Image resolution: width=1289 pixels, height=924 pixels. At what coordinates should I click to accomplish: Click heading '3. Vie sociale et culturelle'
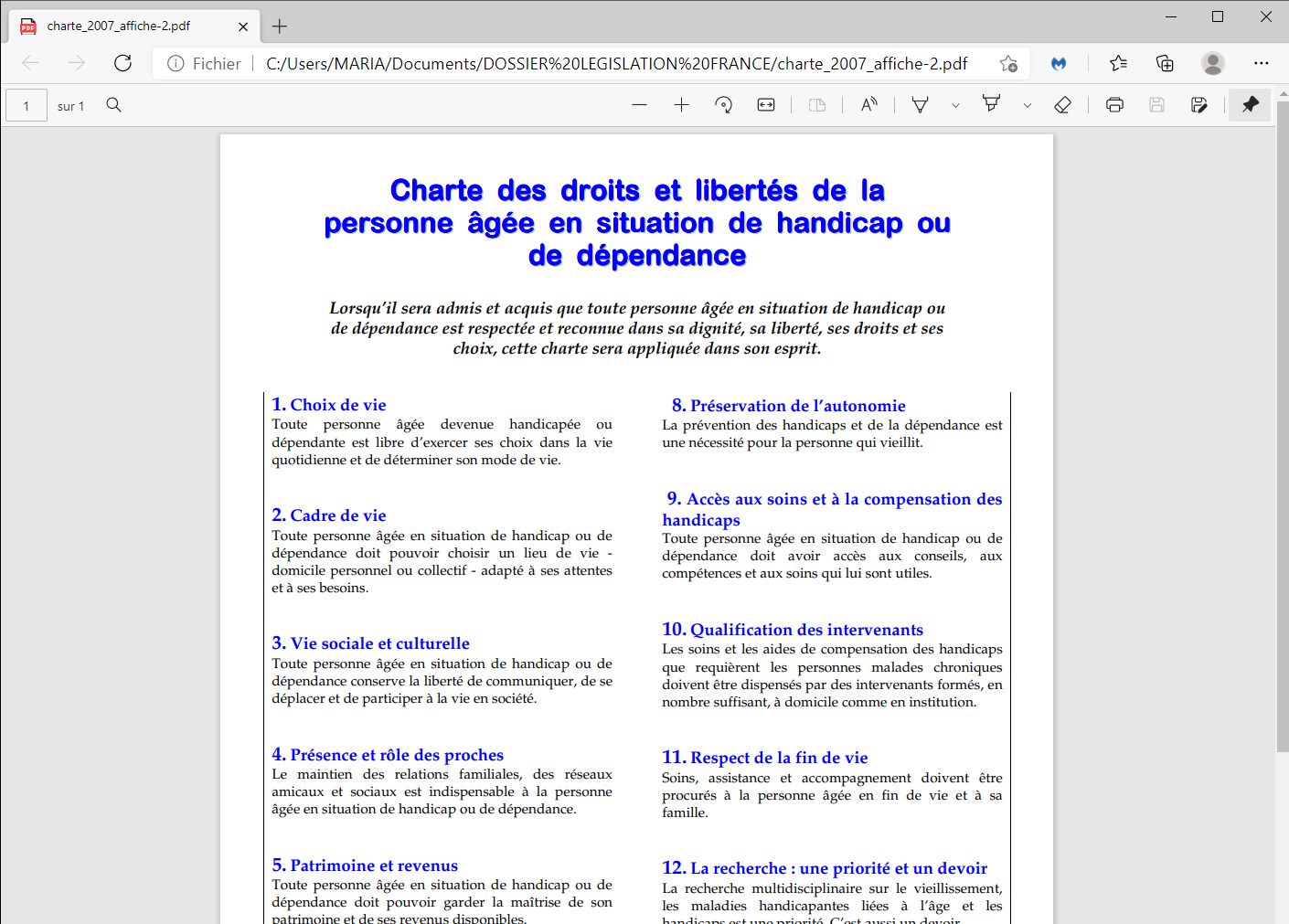371,643
